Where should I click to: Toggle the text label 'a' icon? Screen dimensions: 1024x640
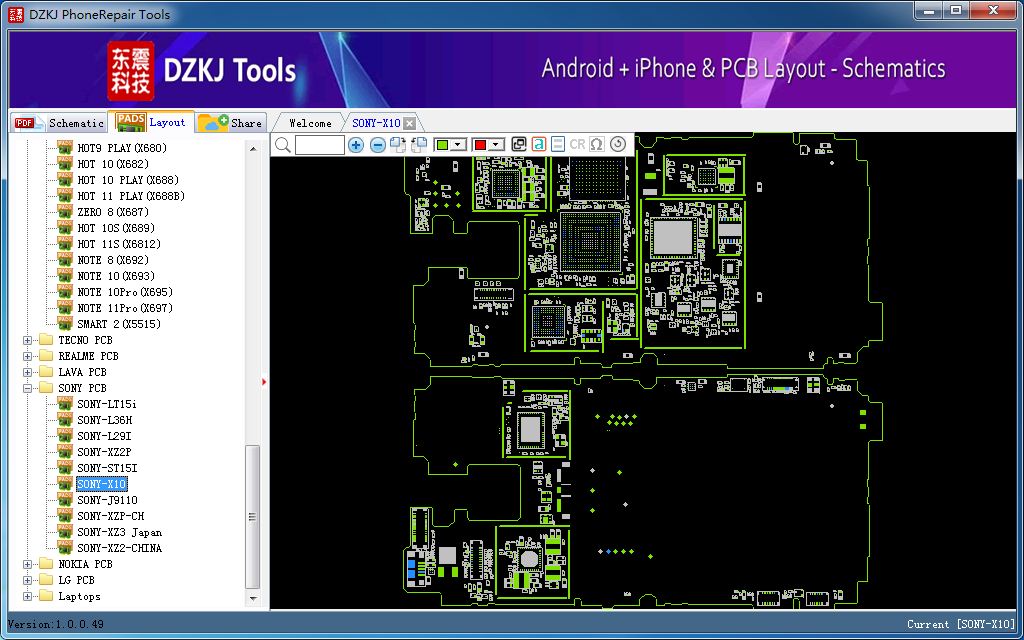539,144
